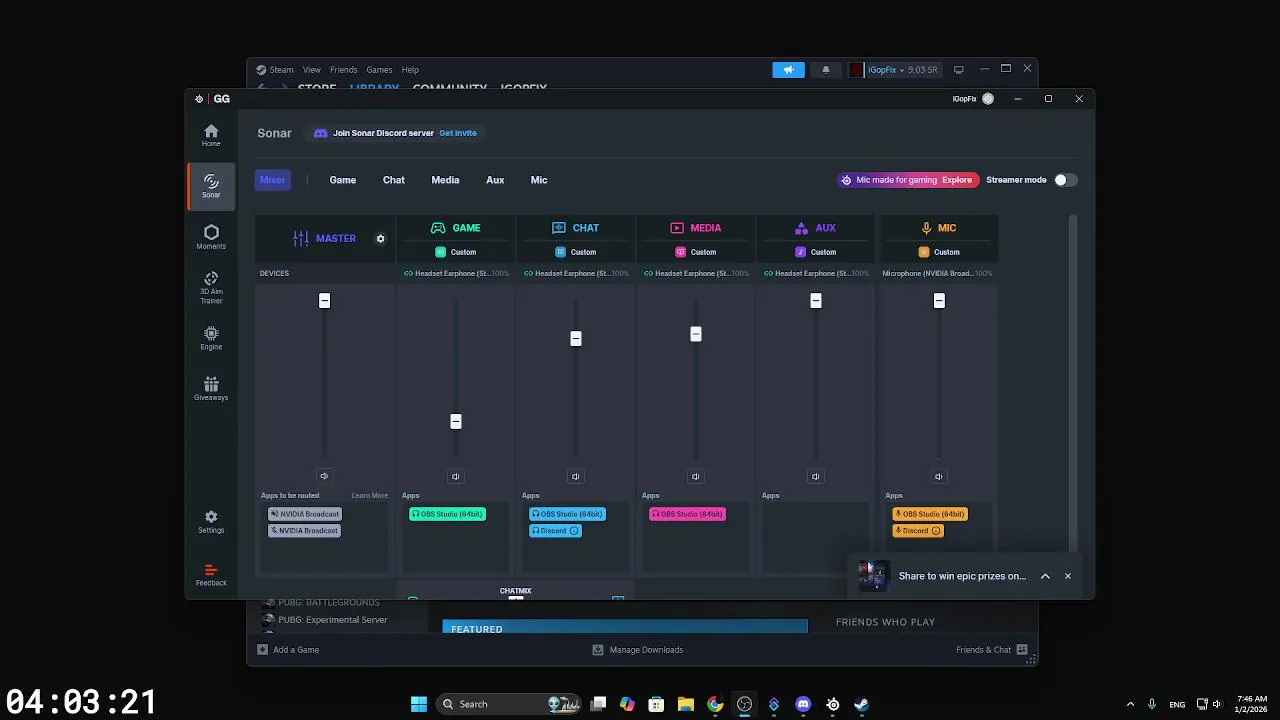Click Add a Game in Steam
The height and width of the screenshot is (720, 1280).
pos(288,650)
